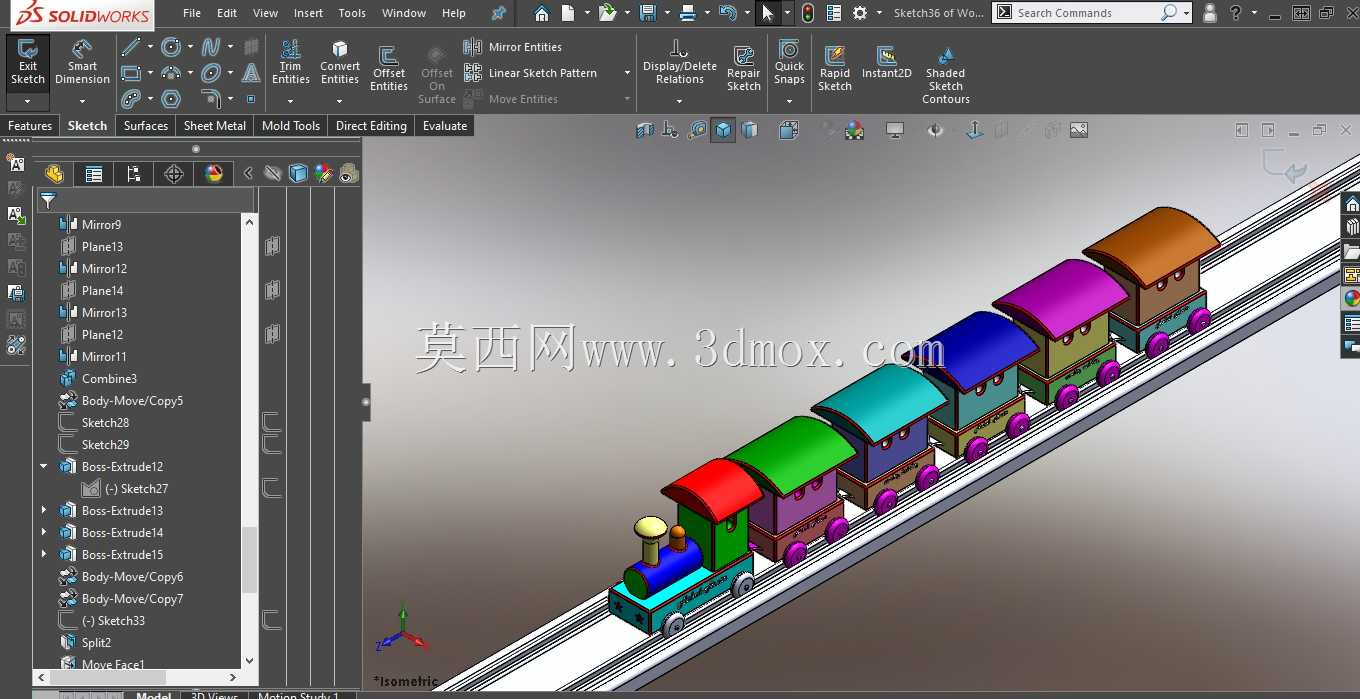Viewport: 1360px width, 699px height.
Task: Click the Home icon in title toolbar
Action: 541,13
